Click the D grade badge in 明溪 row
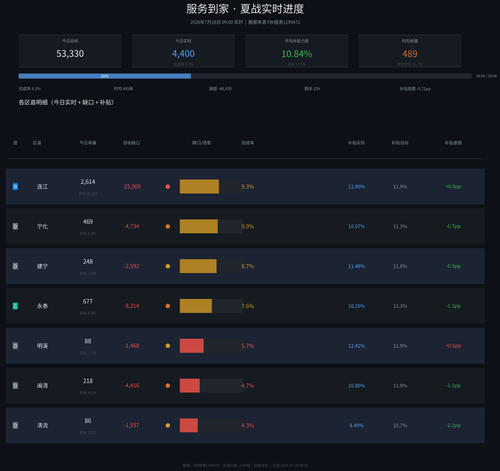Image resolution: width=500 pixels, height=471 pixels. click(15, 346)
